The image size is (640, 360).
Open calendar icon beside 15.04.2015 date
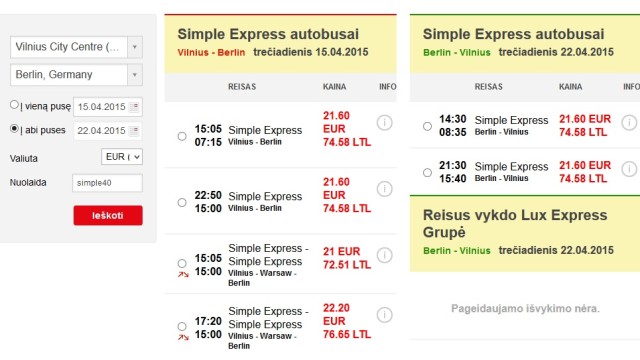pyautogui.click(x=134, y=107)
